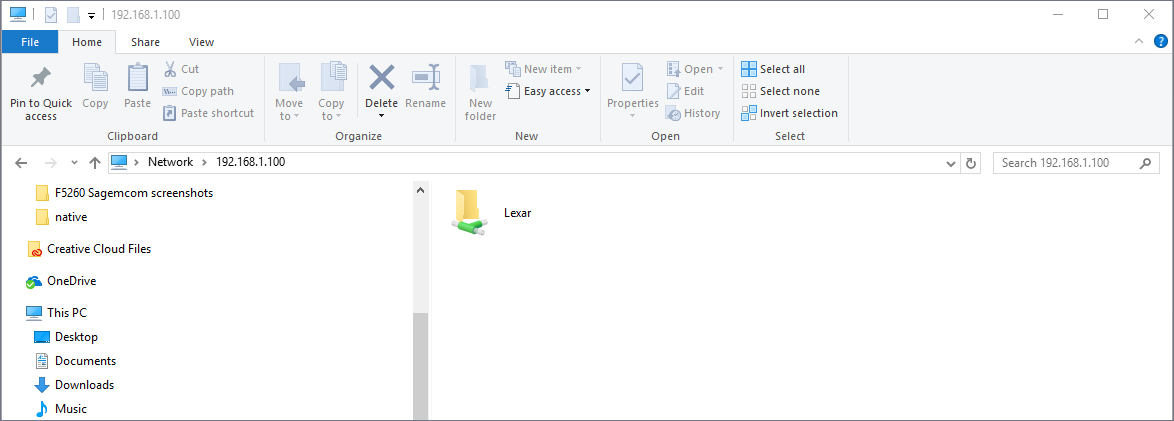This screenshot has width=1174, height=421.
Task: Open the address bar history dropdown
Action: [x=949, y=162]
